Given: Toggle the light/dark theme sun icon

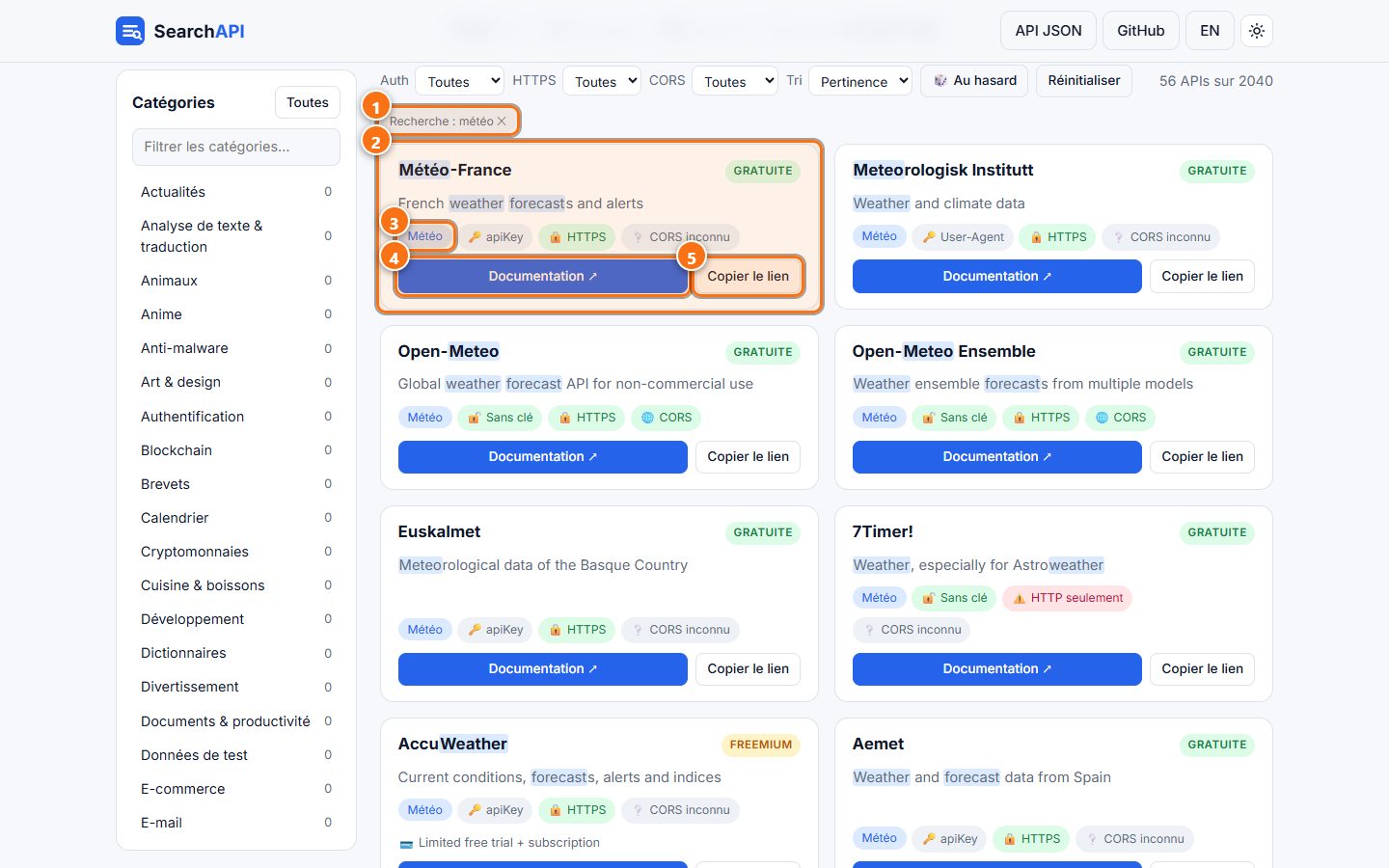Looking at the screenshot, I should coord(1257,31).
